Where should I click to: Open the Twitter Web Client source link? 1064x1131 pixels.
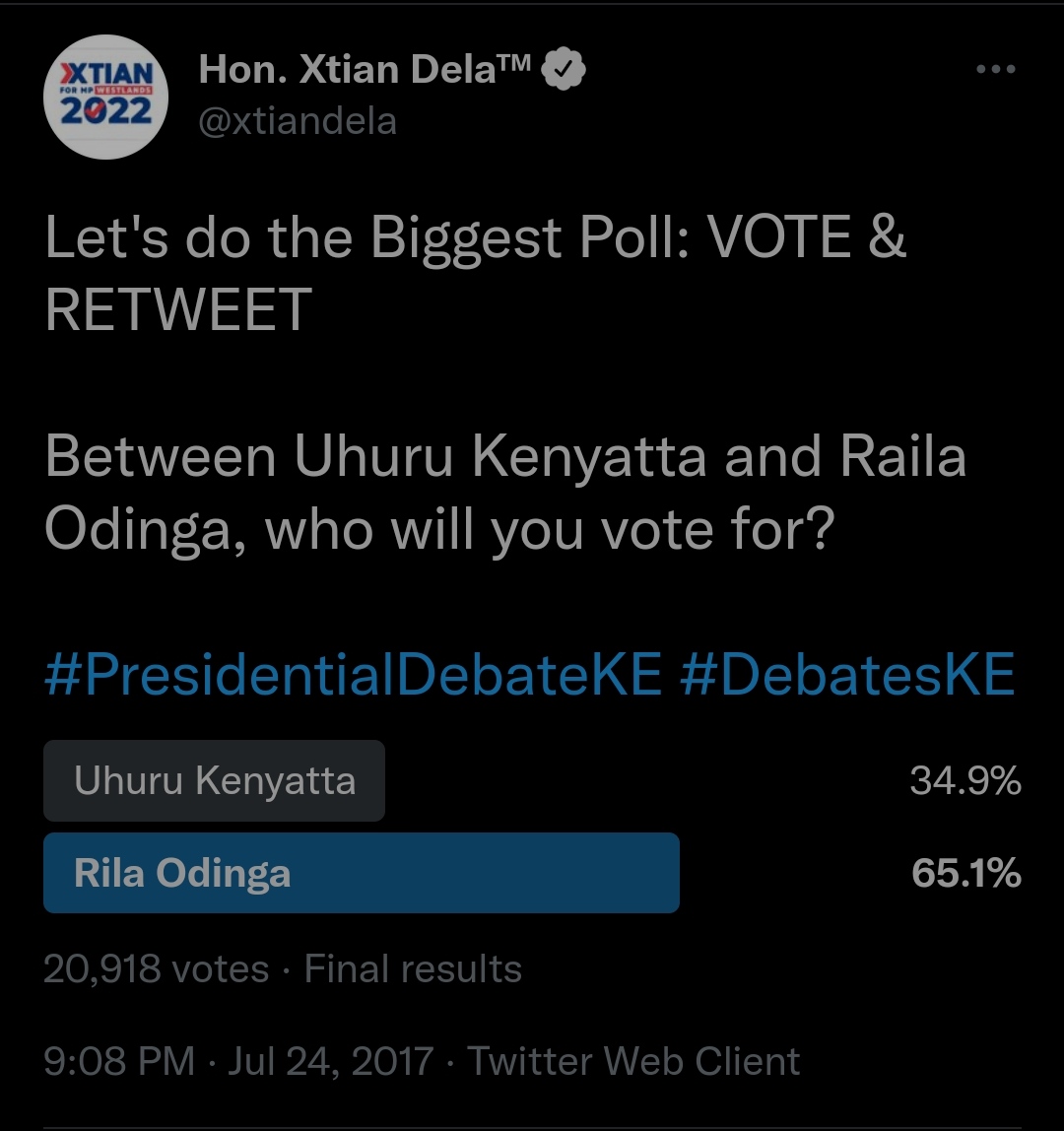tap(633, 1061)
